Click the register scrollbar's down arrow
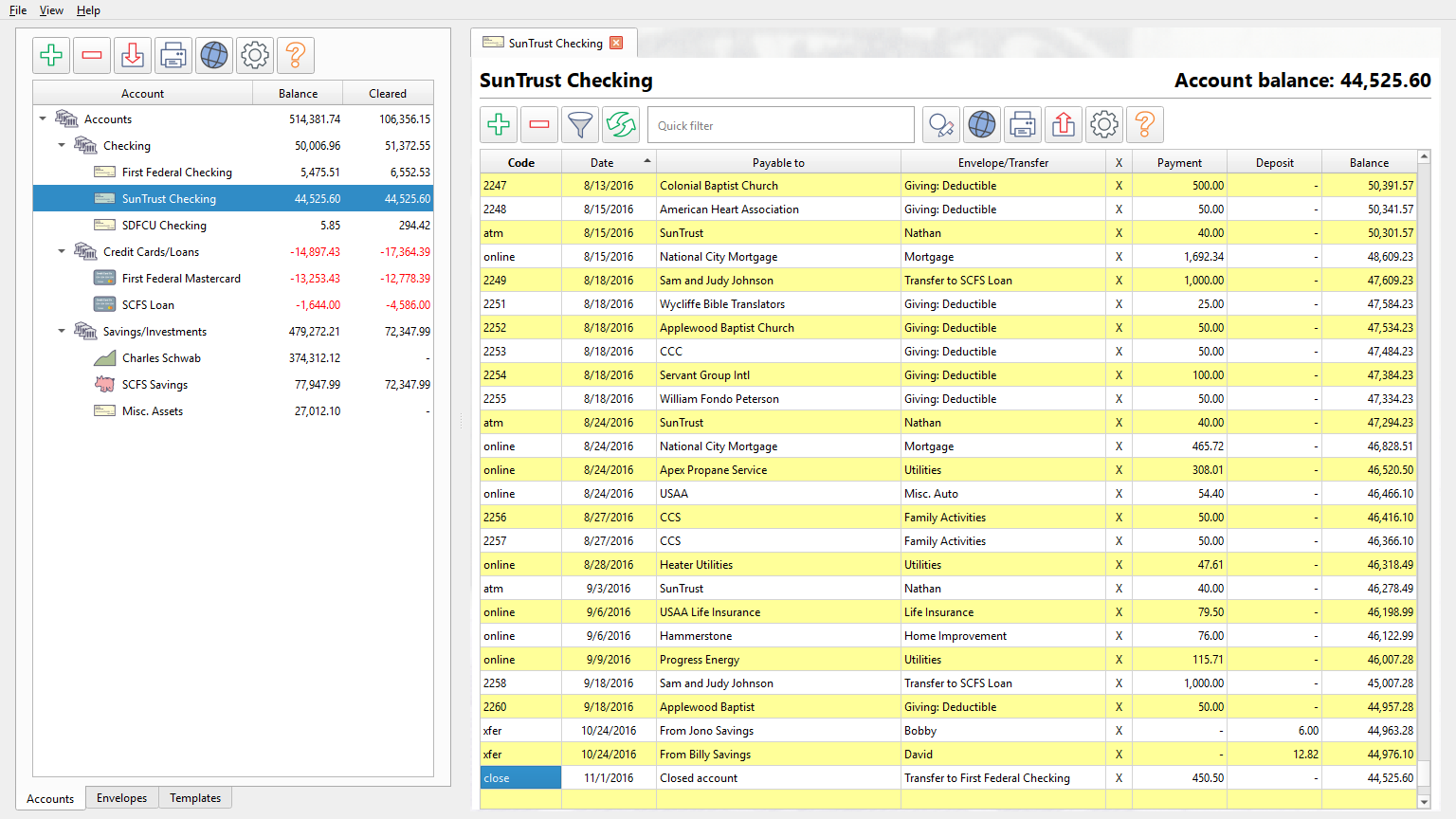This screenshot has width=1456, height=819. [1424, 802]
